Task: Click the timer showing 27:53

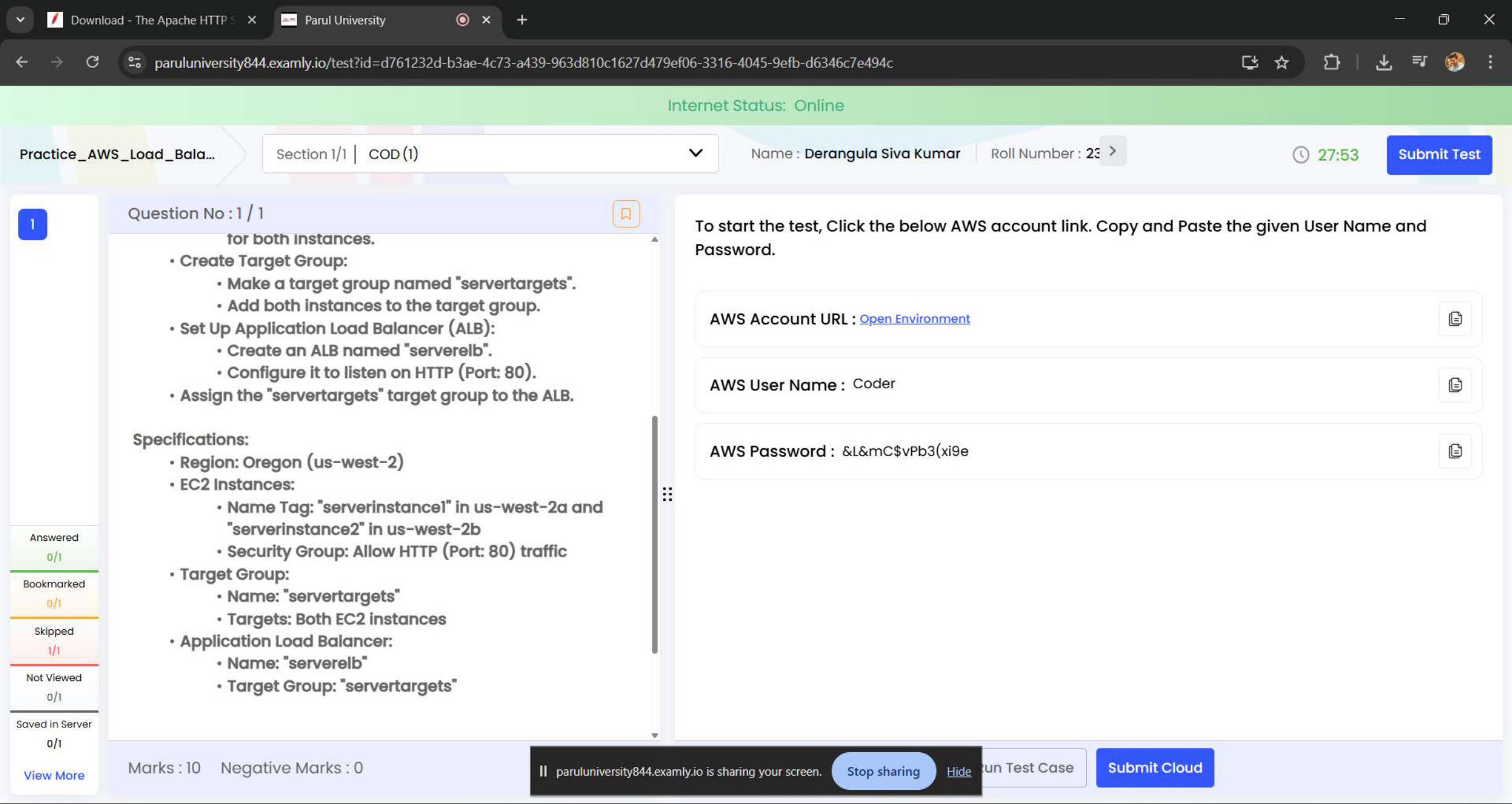Action: point(1326,154)
